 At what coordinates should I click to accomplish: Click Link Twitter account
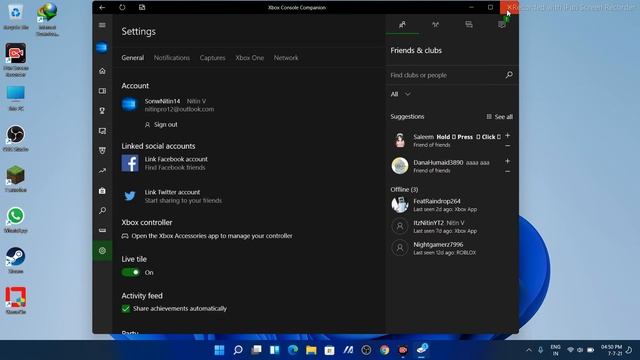(172, 192)
